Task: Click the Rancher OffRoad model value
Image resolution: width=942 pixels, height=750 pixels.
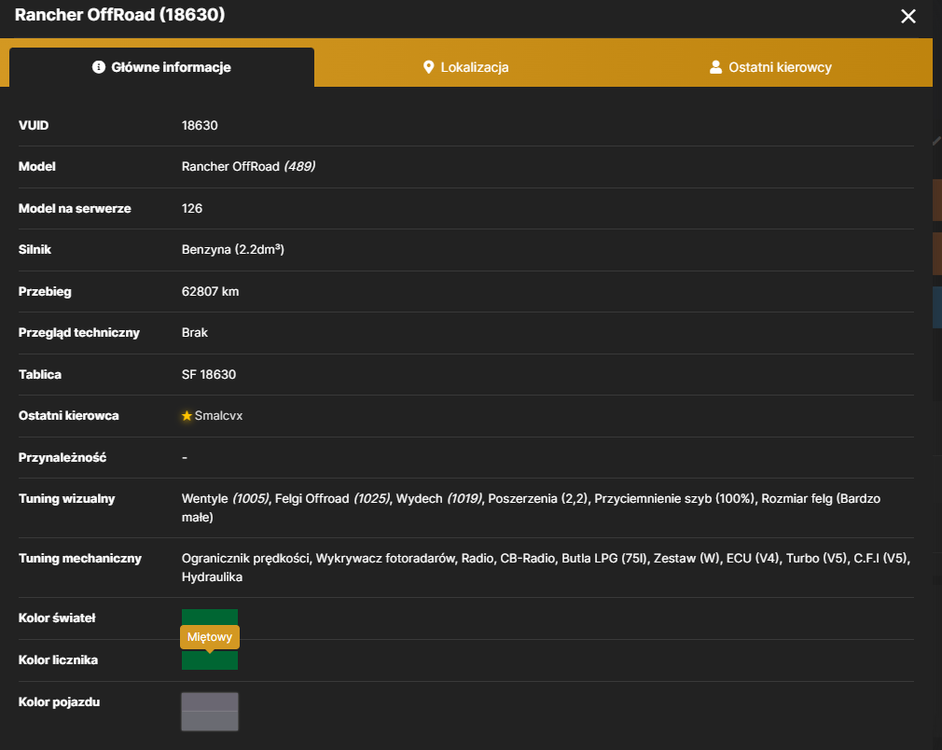Action: pyautogui.click(x=248, y=166)
